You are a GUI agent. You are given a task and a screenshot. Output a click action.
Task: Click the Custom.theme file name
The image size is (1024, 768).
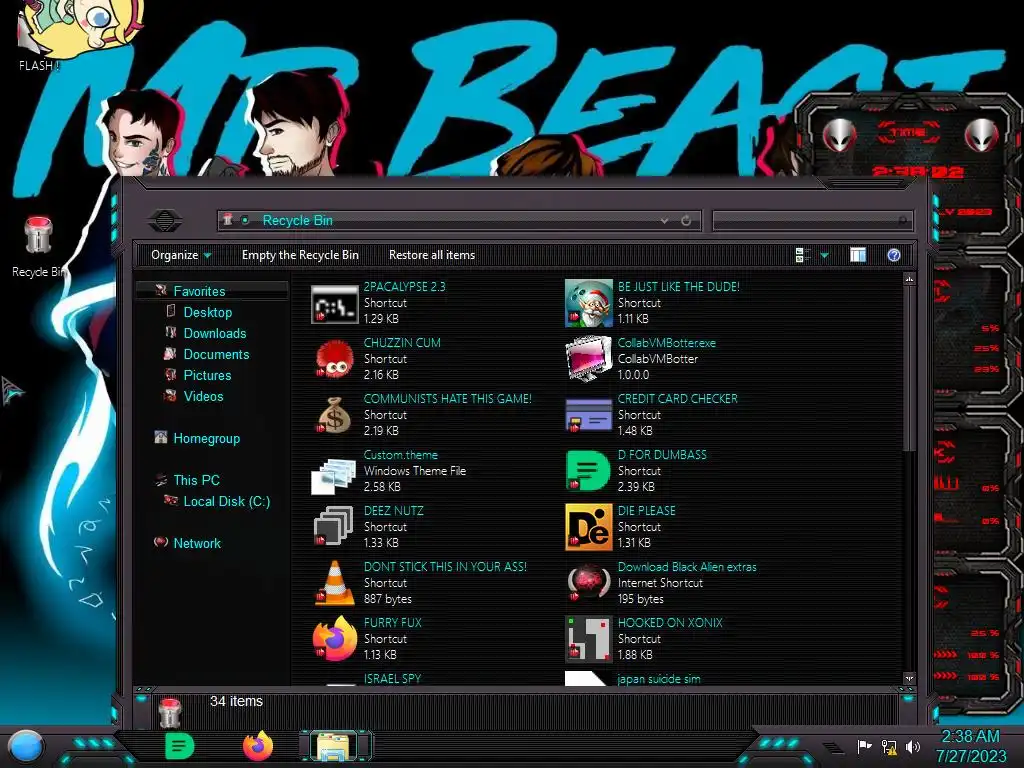coord(400,455)
